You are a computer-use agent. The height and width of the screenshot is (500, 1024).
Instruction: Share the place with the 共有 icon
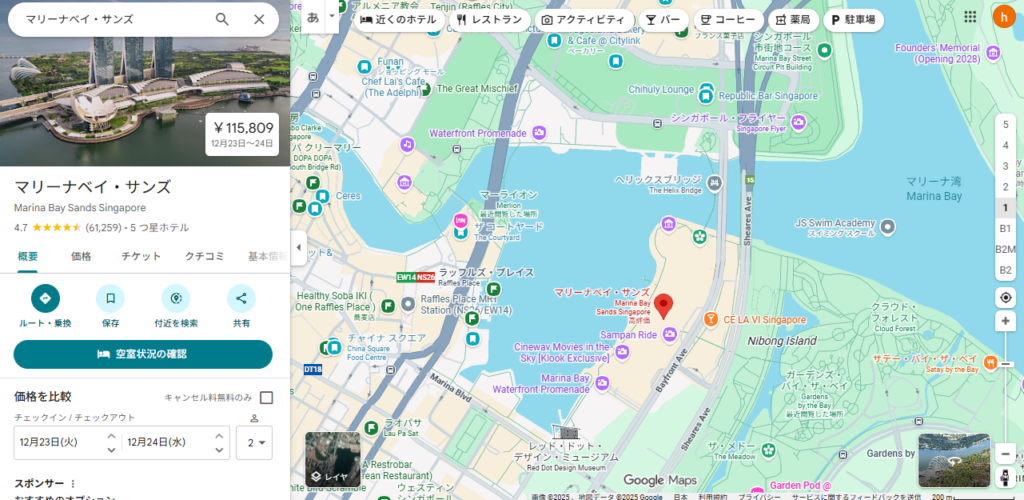point(241,298)
